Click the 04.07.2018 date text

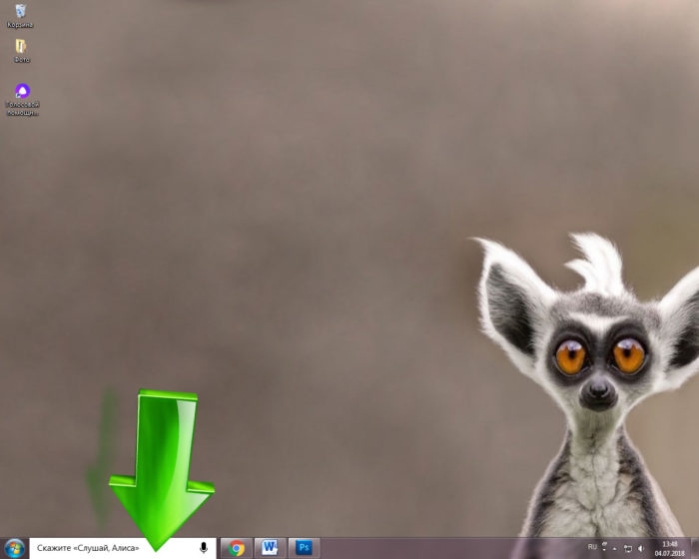point(670,554)
